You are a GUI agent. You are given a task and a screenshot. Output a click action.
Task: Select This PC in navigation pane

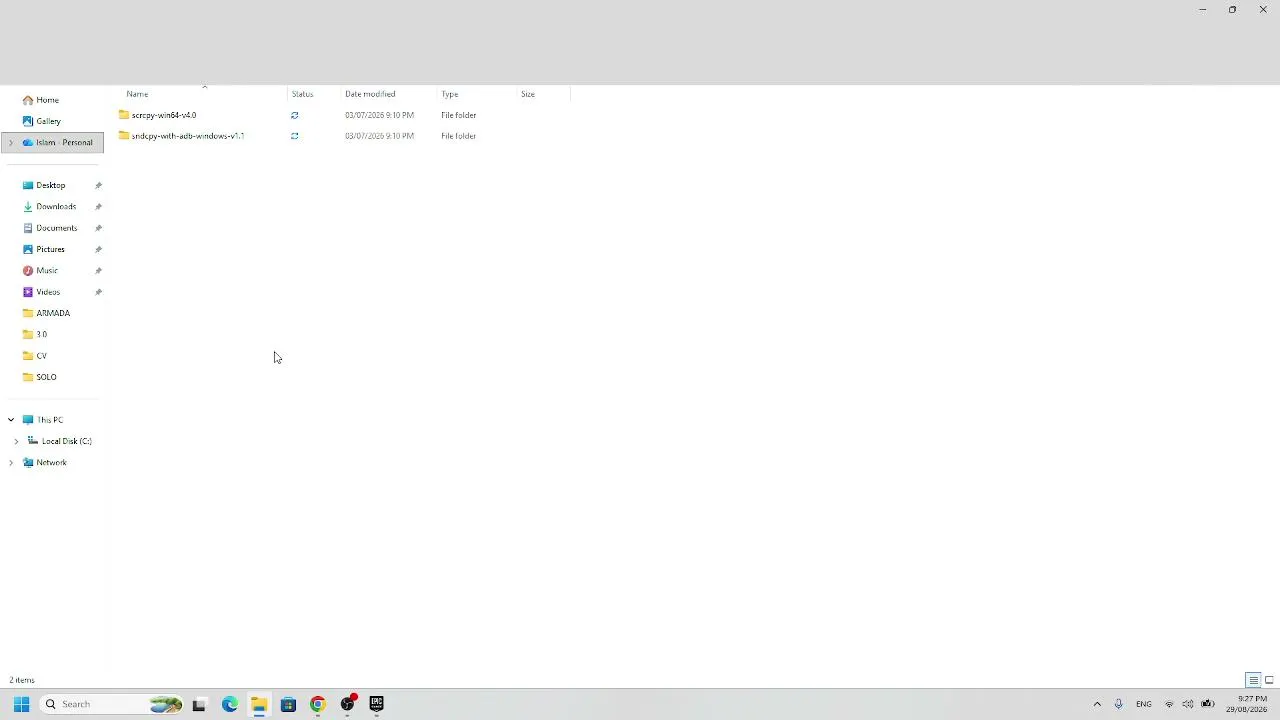49,420
